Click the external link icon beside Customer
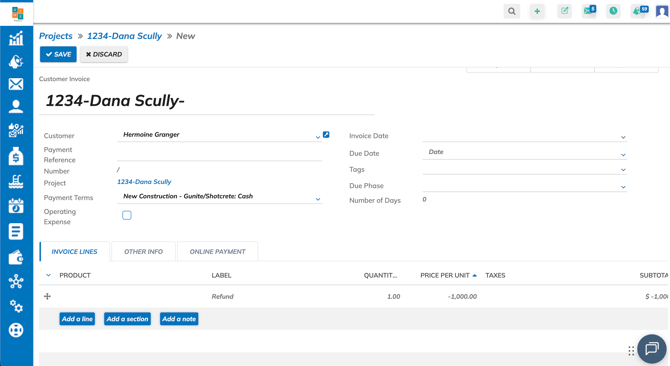 click(x=326, y=135)
